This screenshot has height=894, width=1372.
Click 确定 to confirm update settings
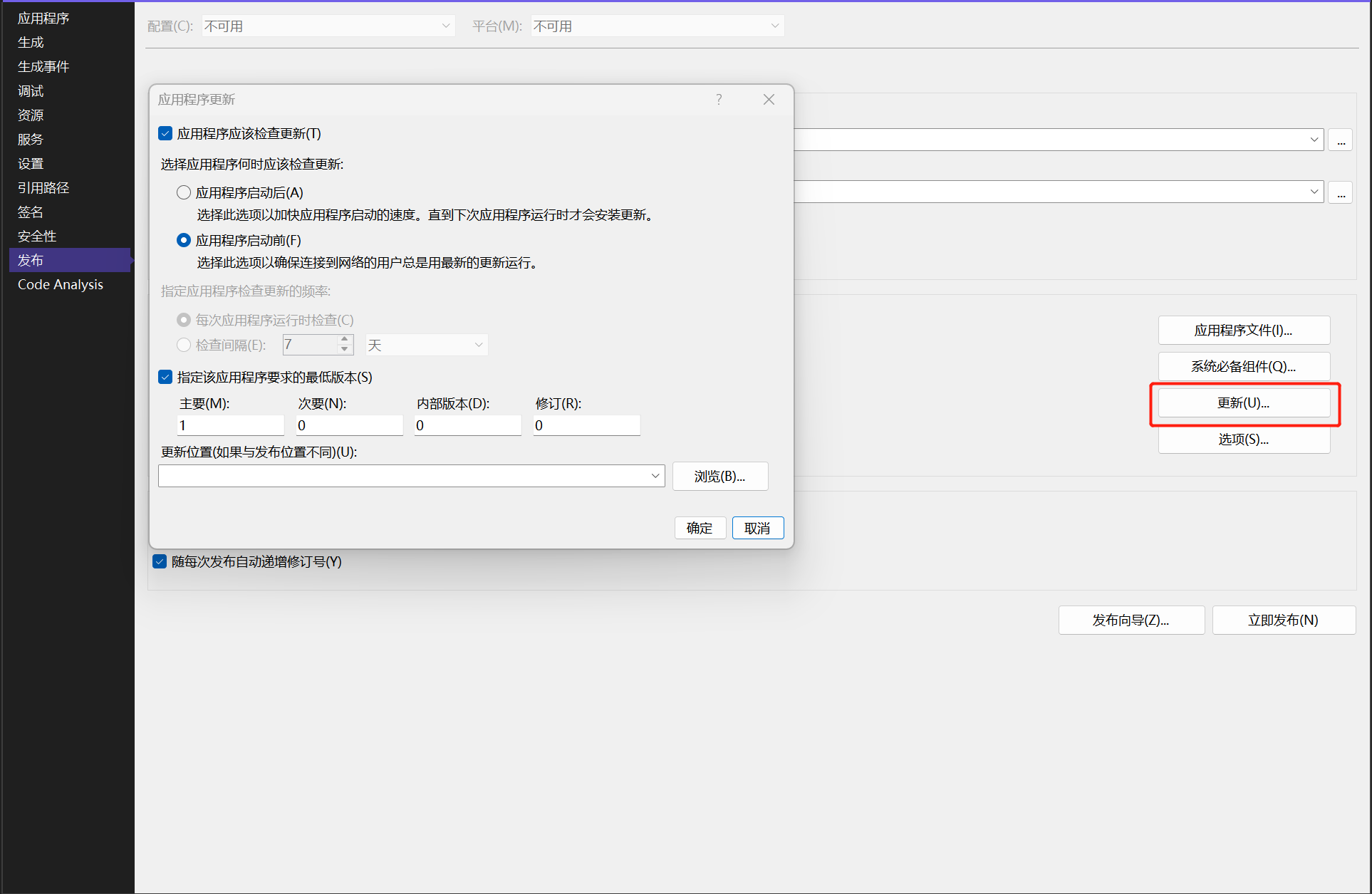[x=699, y=529]
